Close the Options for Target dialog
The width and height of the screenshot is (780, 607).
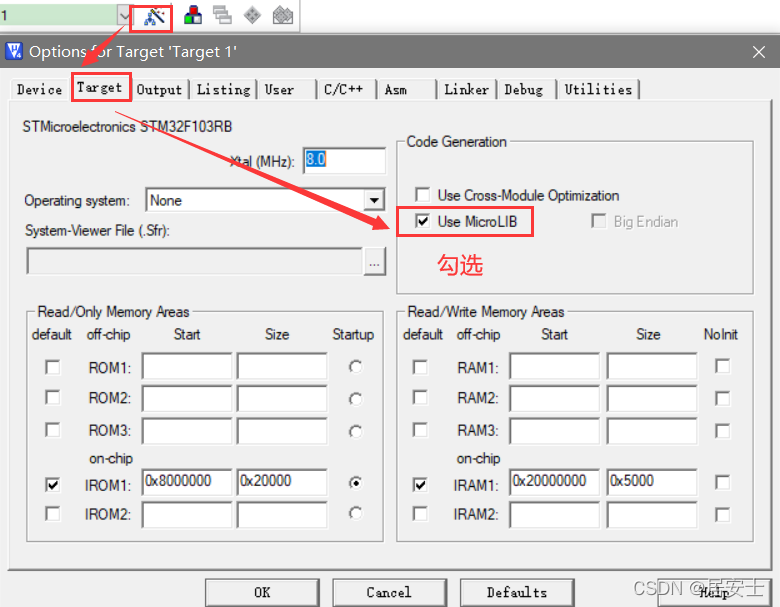coord(759,52)
